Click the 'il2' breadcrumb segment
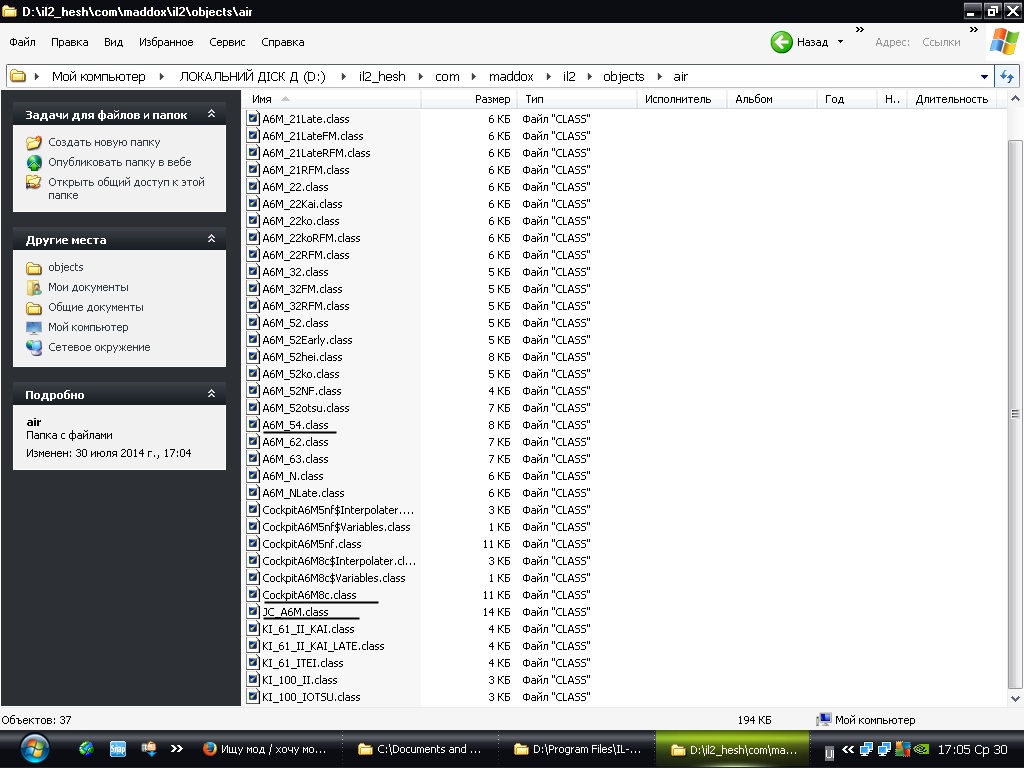 coord(569,76)
